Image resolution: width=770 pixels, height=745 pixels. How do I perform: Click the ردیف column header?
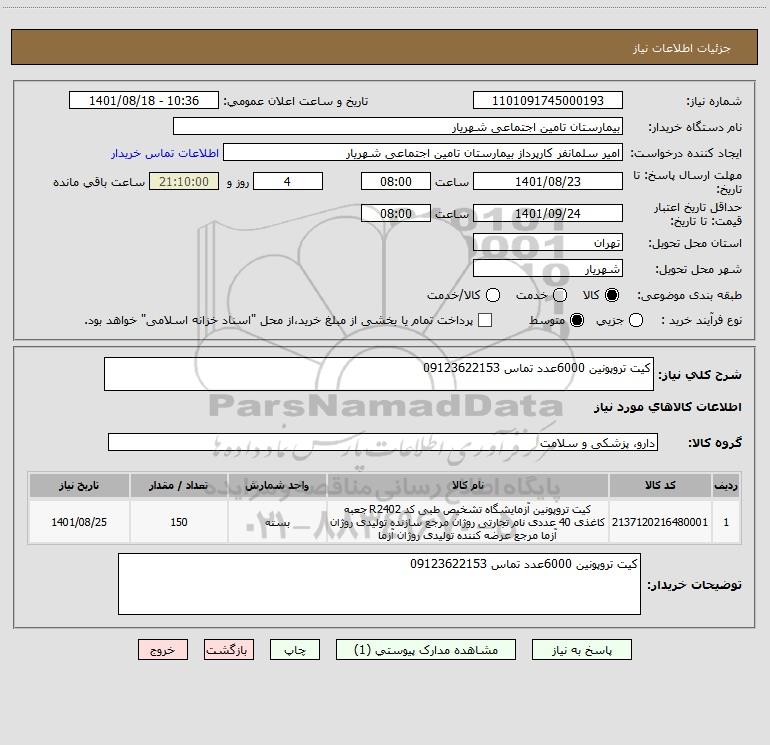click(x=726, y=485)
